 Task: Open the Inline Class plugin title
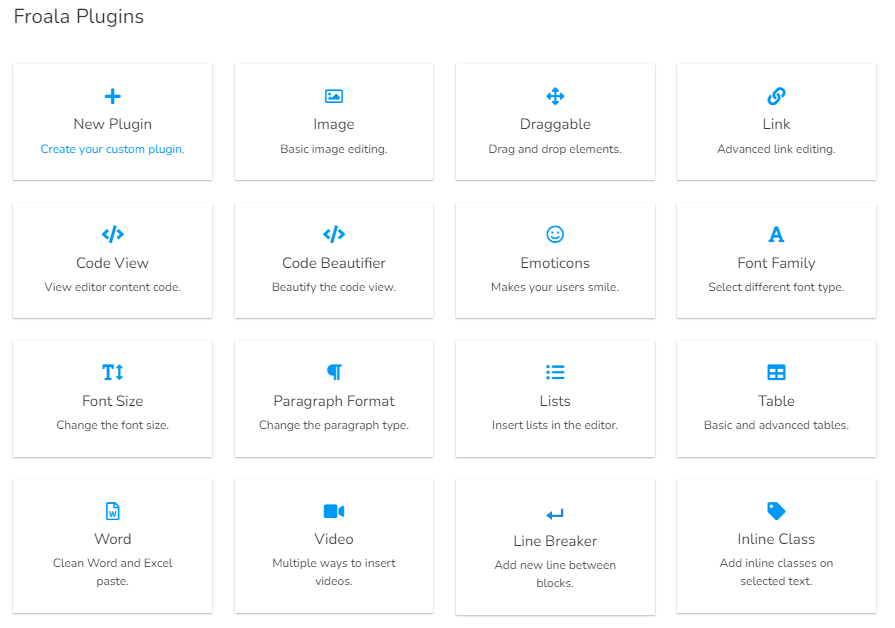[776, 539]
